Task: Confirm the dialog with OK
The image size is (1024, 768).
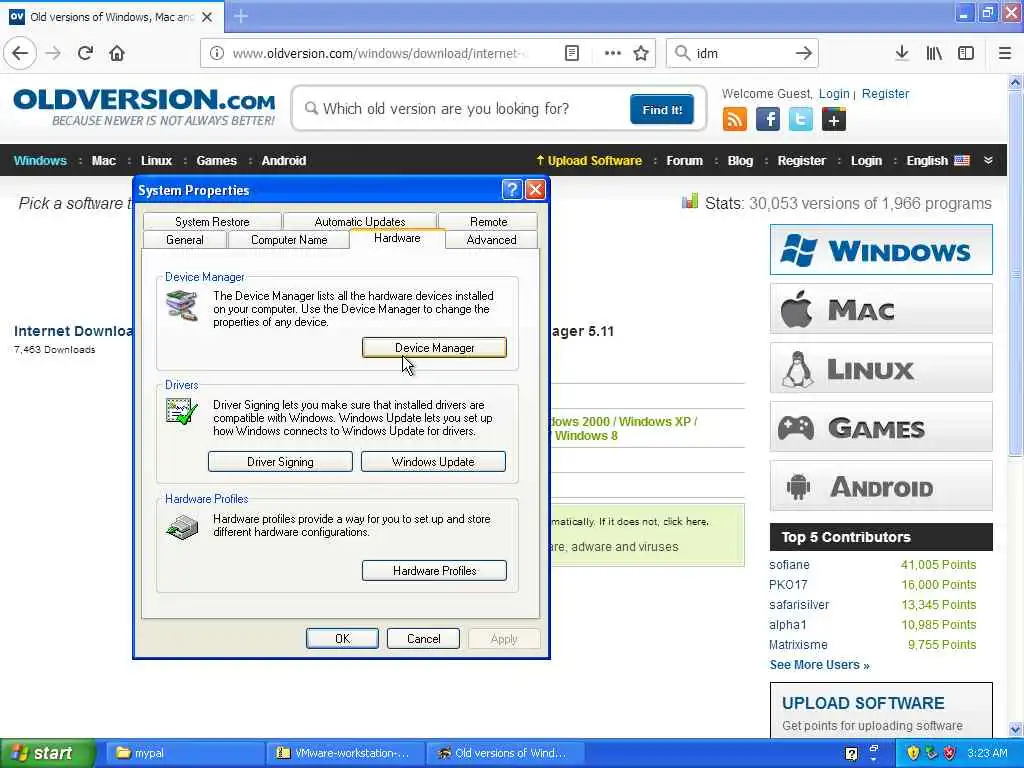Action: [342, 639]
